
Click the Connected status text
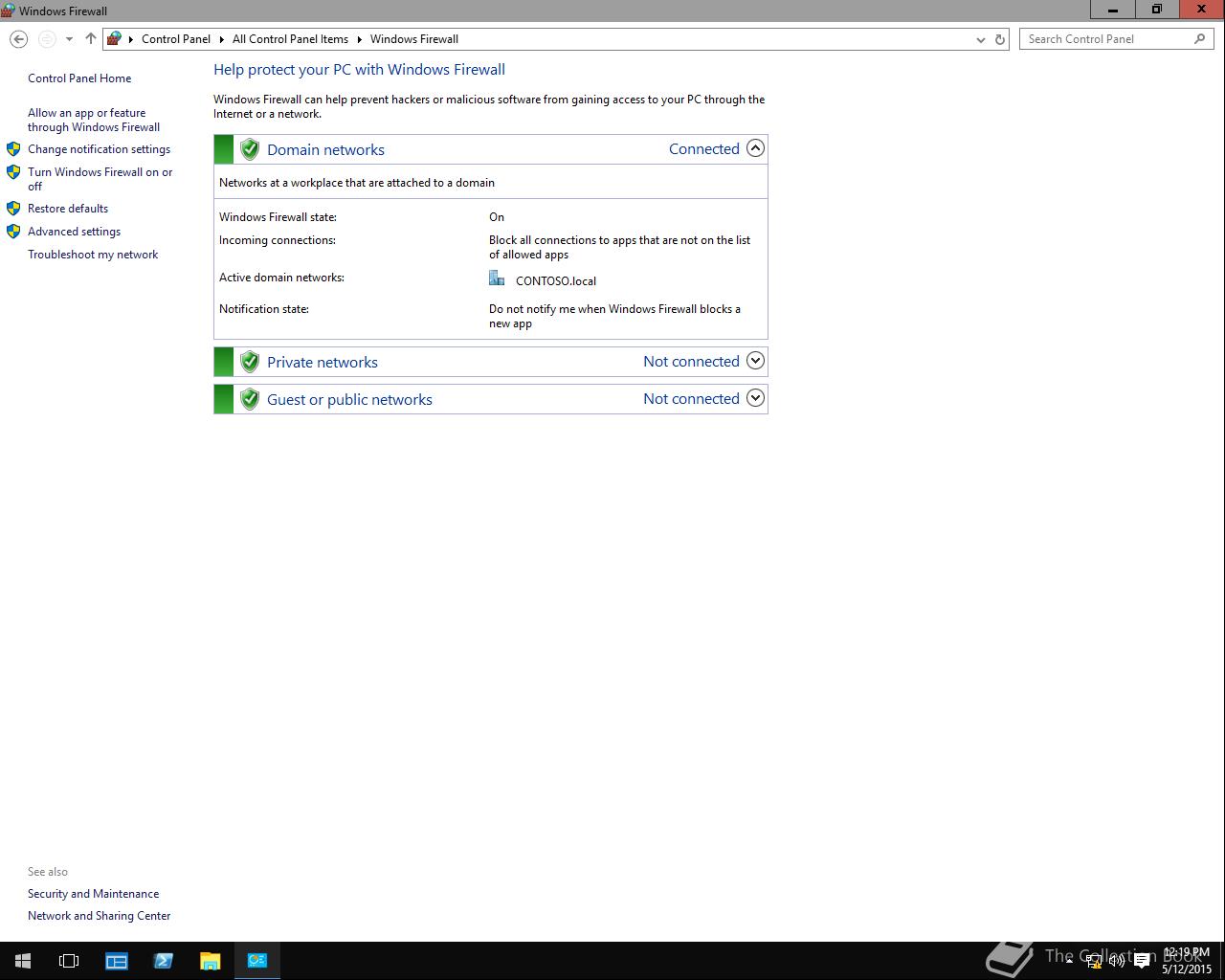point(704,148)
